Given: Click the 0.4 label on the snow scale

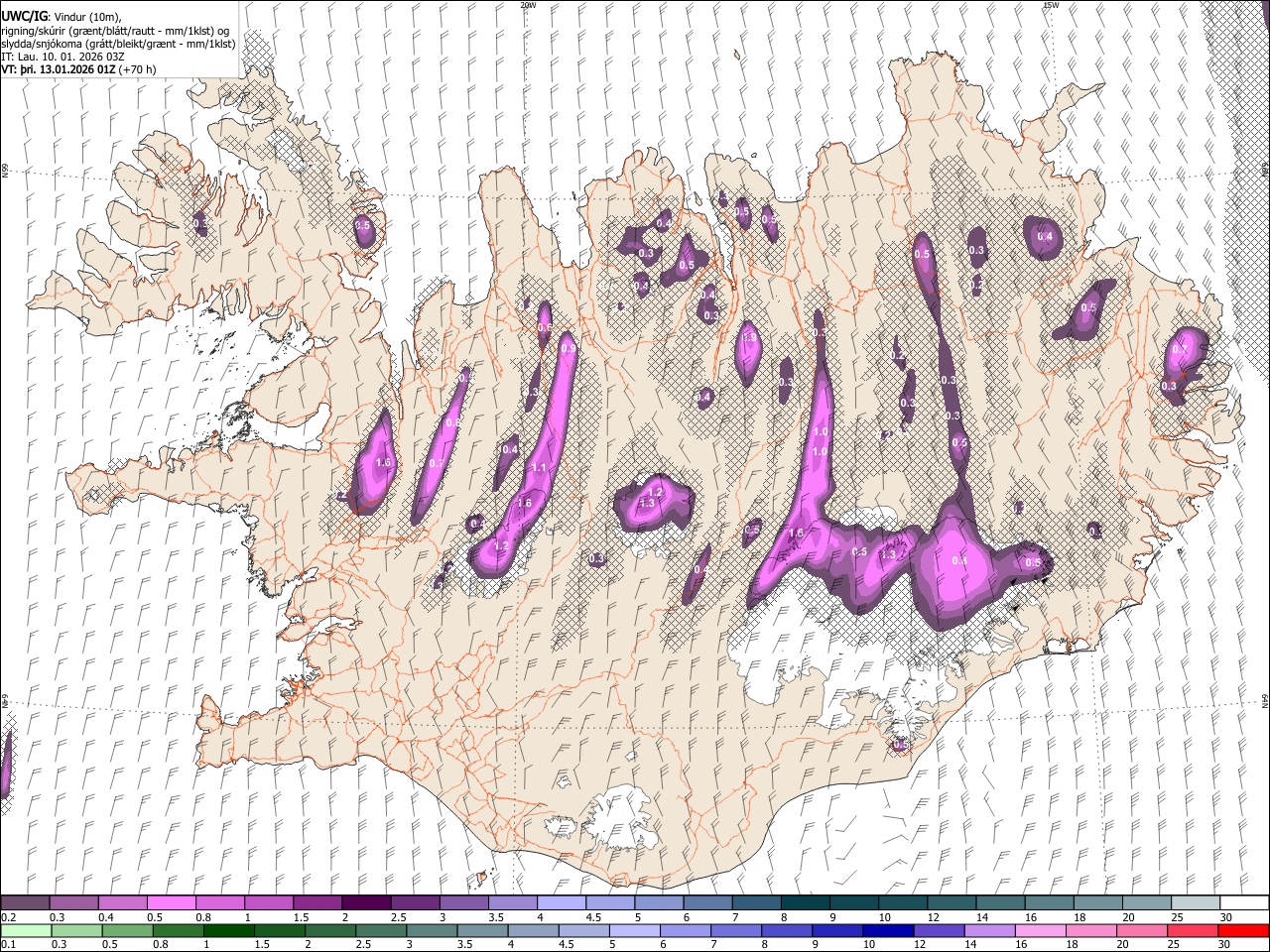Looking at the screenshot, I should point(106,918).
